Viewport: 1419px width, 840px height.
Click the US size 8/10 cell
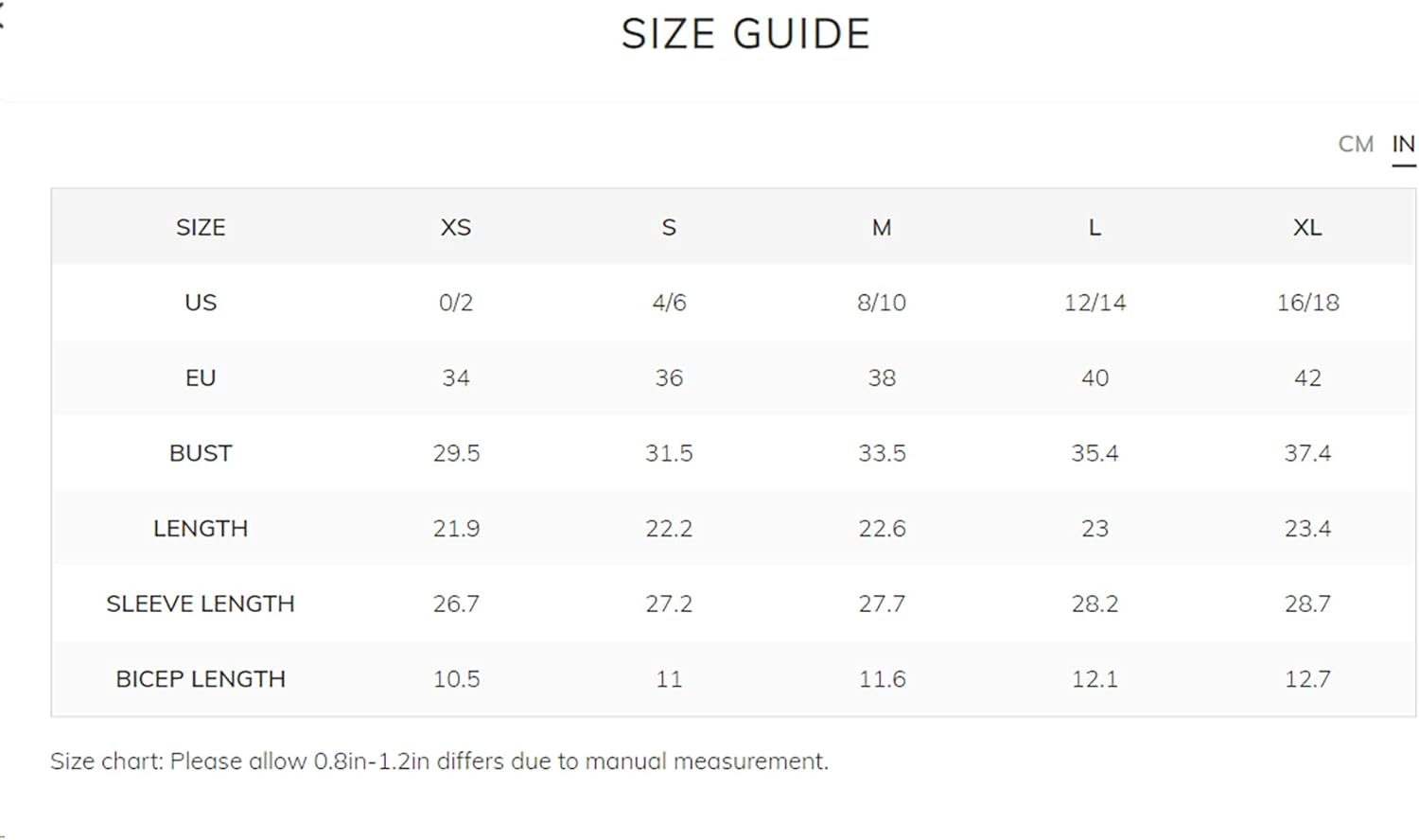click(882, 303)
